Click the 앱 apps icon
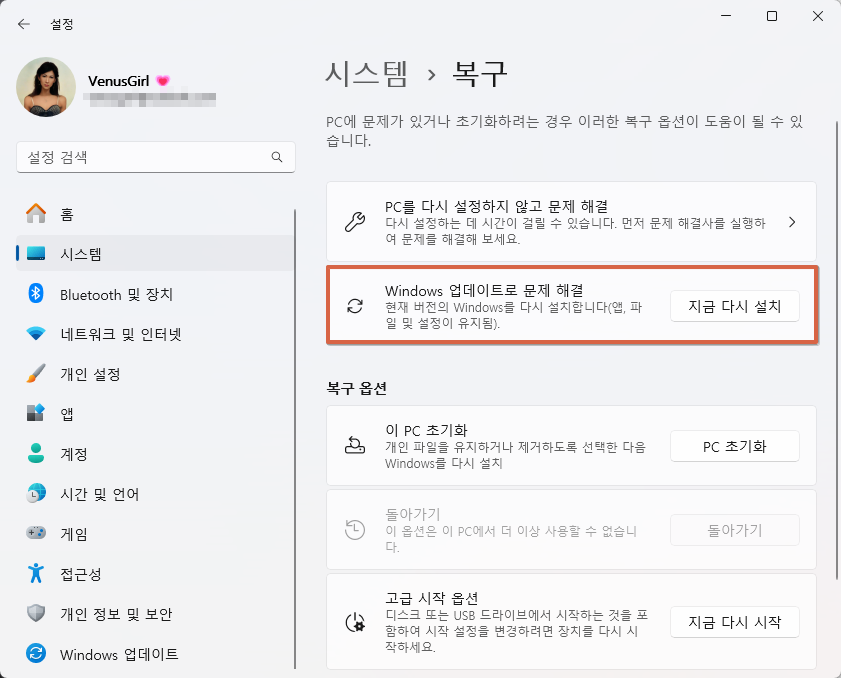The image size is (841, 678). pyautogui.click(x=36, y=413)
